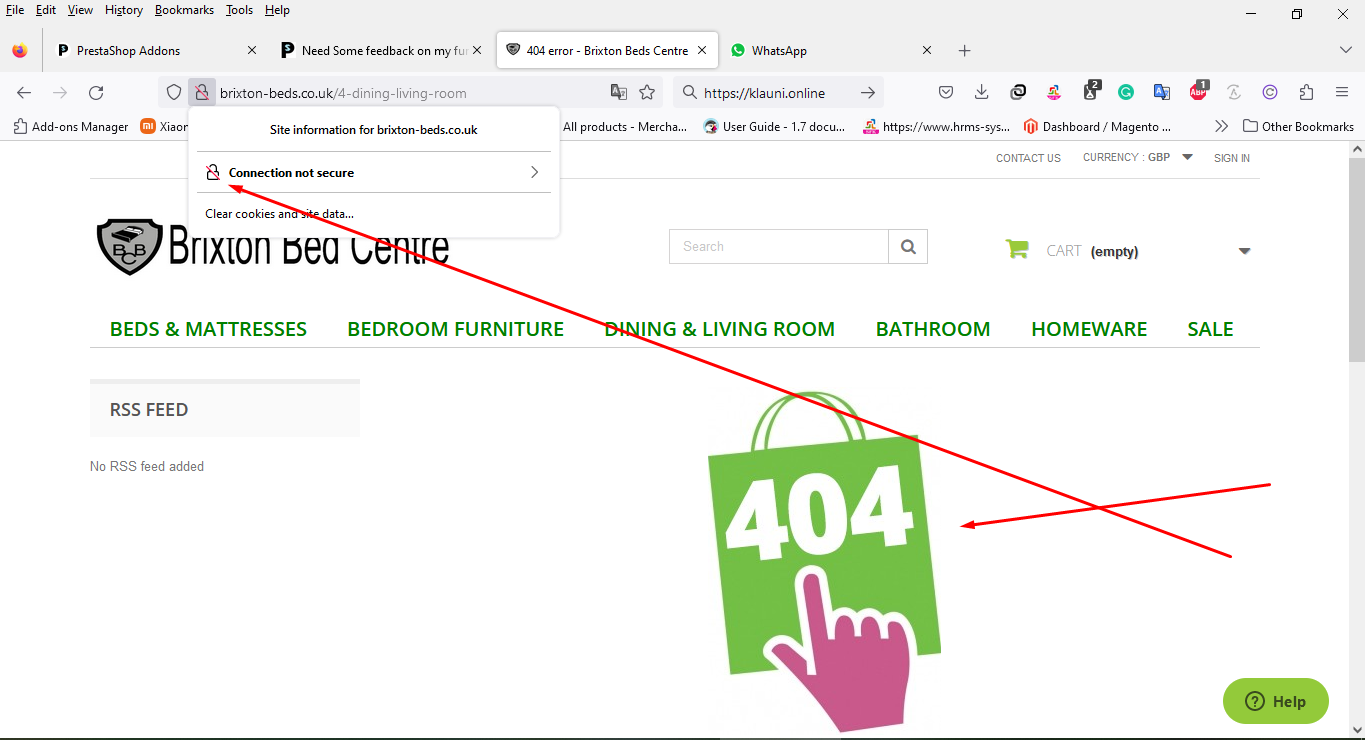Image resolution: width=1365 pixels, height=740 pixels.
Task: Open the BATHROOM category
Action: point(933,329)
